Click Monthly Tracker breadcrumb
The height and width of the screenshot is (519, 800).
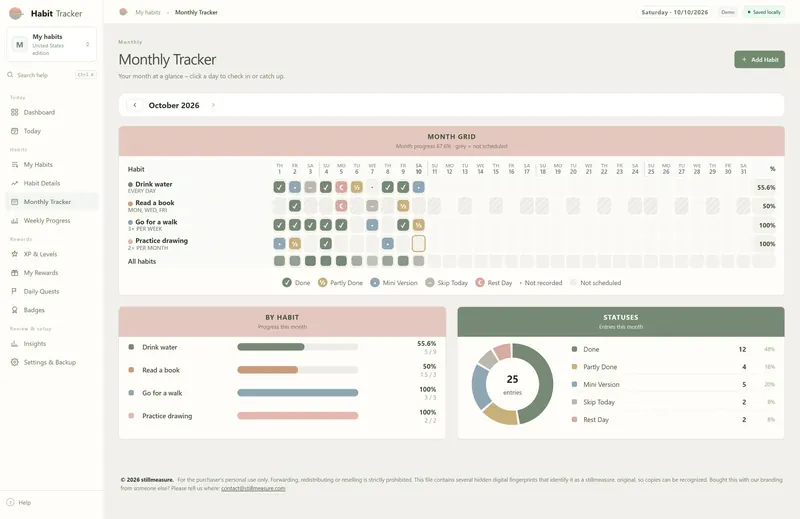tap(196, 12)
